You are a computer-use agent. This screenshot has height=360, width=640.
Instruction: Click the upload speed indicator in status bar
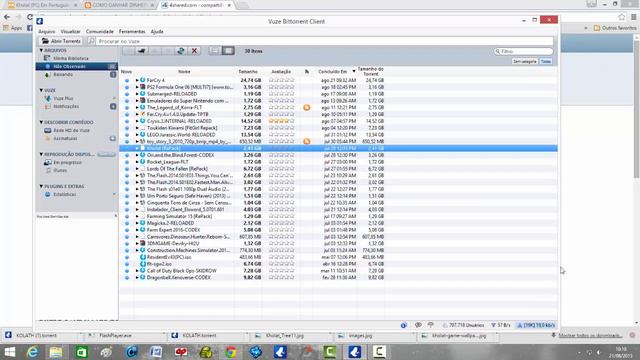[536, 325]
